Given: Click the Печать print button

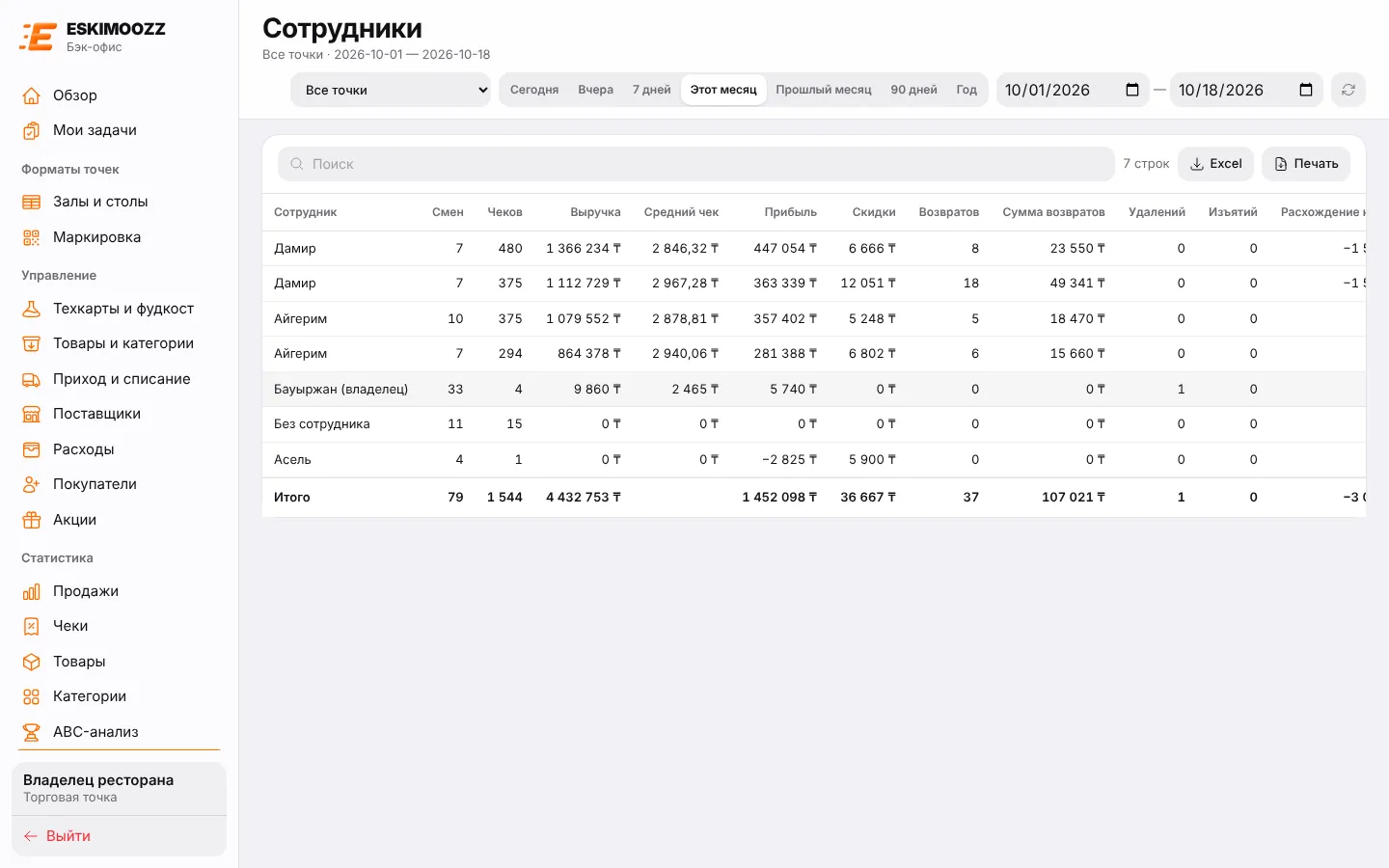Looking at the screenshot, I should pyautogui.click(x=1306, y=164).
